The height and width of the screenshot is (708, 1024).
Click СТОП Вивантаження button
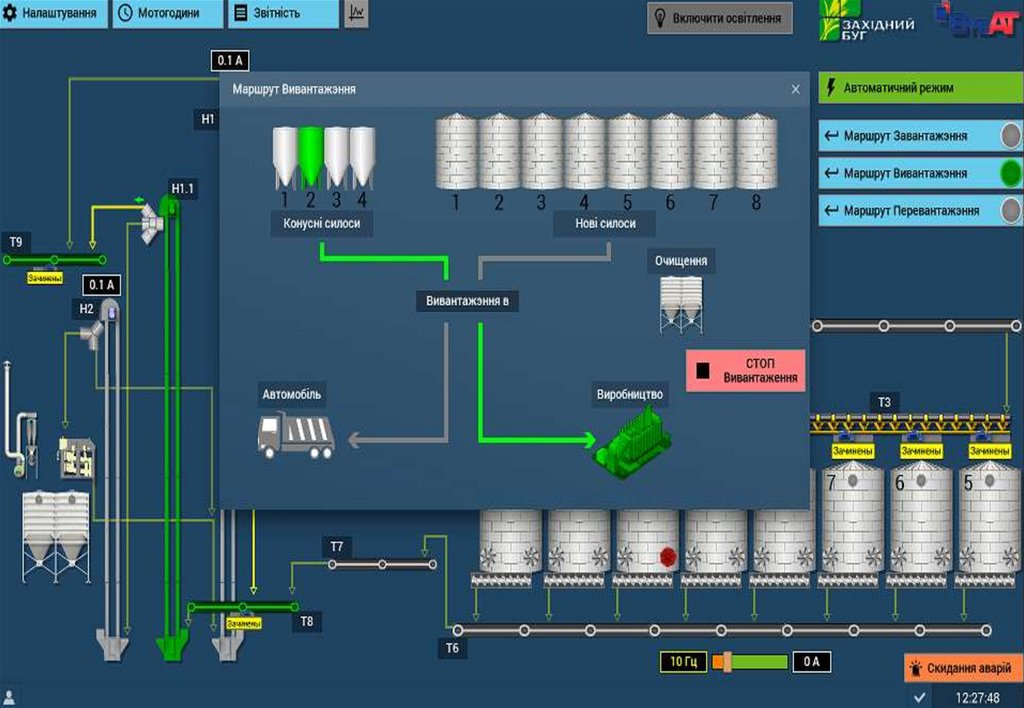point(745,370)
